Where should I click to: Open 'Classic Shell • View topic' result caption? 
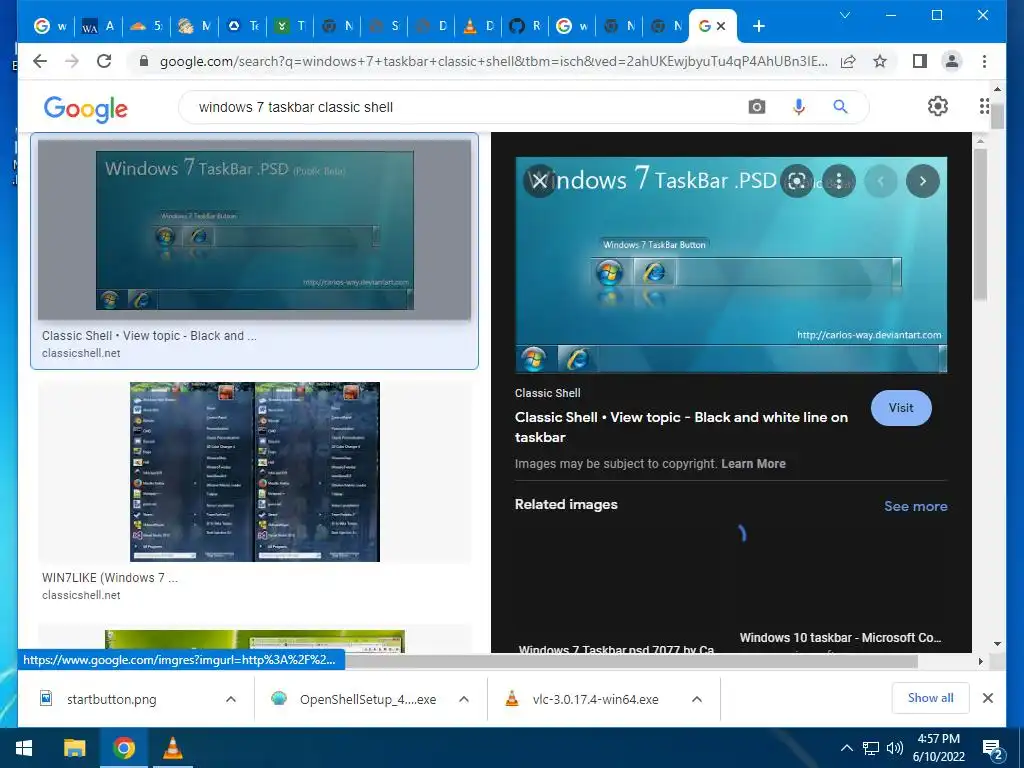149,336
